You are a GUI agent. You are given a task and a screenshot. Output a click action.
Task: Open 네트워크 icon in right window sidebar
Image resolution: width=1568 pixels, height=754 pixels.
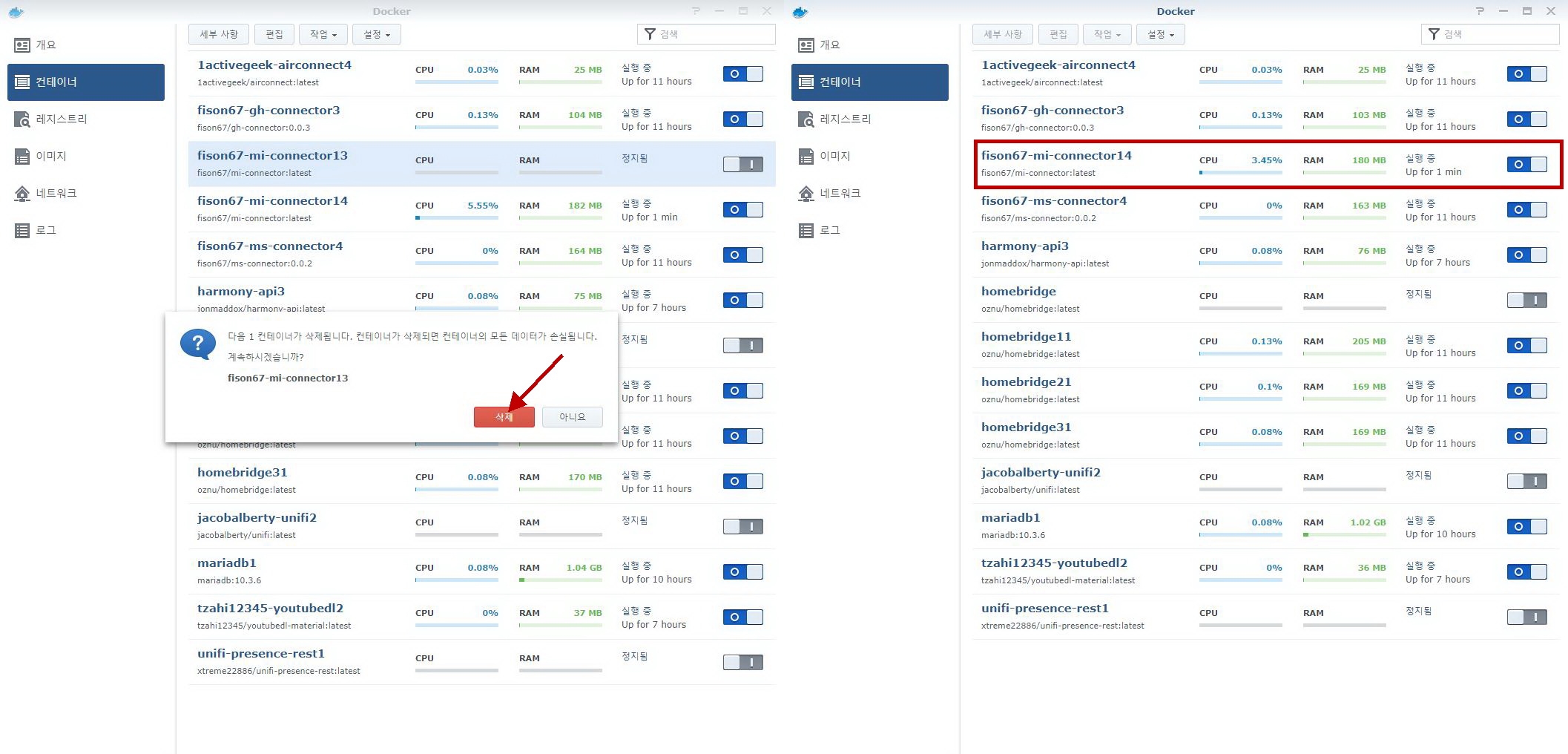point(806,194)
